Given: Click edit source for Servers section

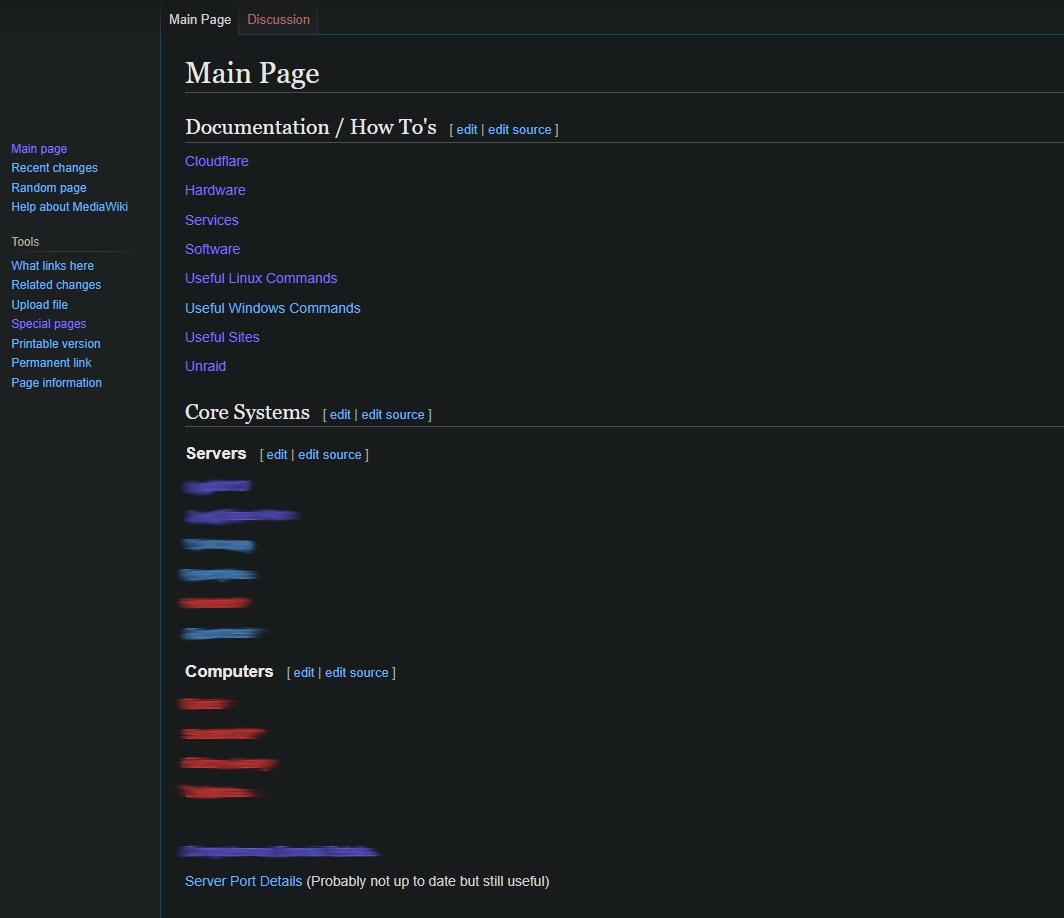Looking at the screenshot, I should click(330, 455).
